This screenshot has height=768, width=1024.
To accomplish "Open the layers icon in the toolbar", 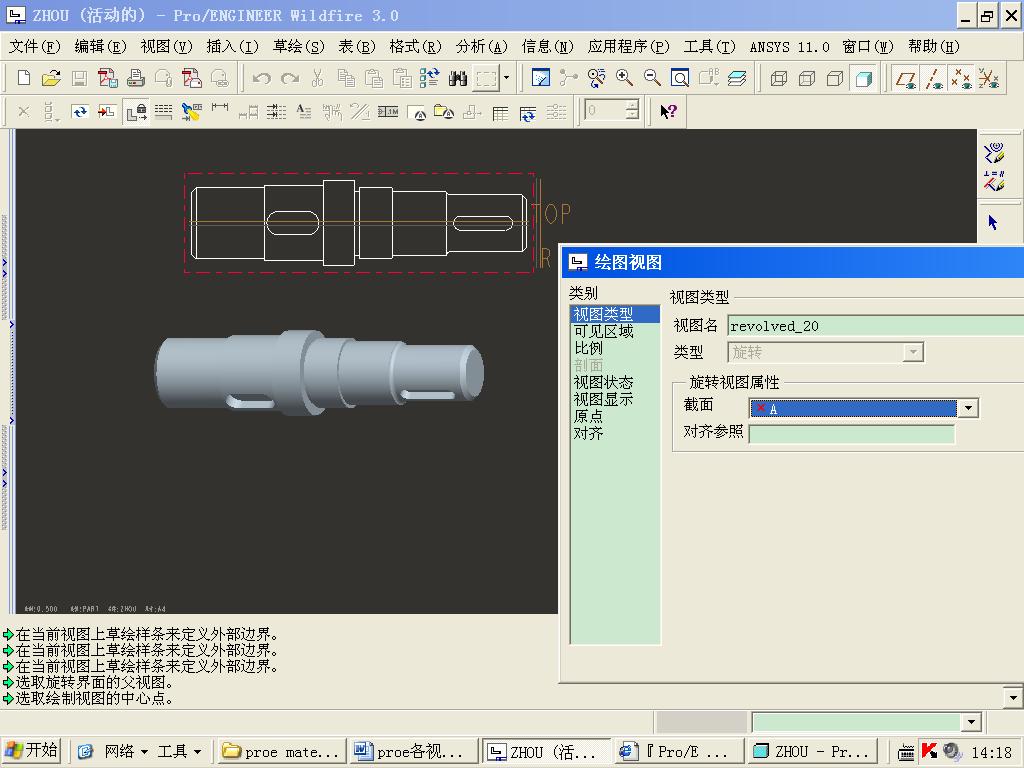I will point(737,78).
